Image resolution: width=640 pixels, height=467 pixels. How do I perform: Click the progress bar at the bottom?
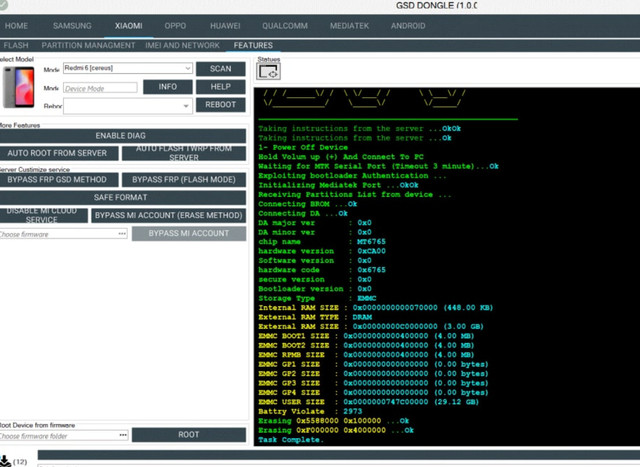coord(339,455)
